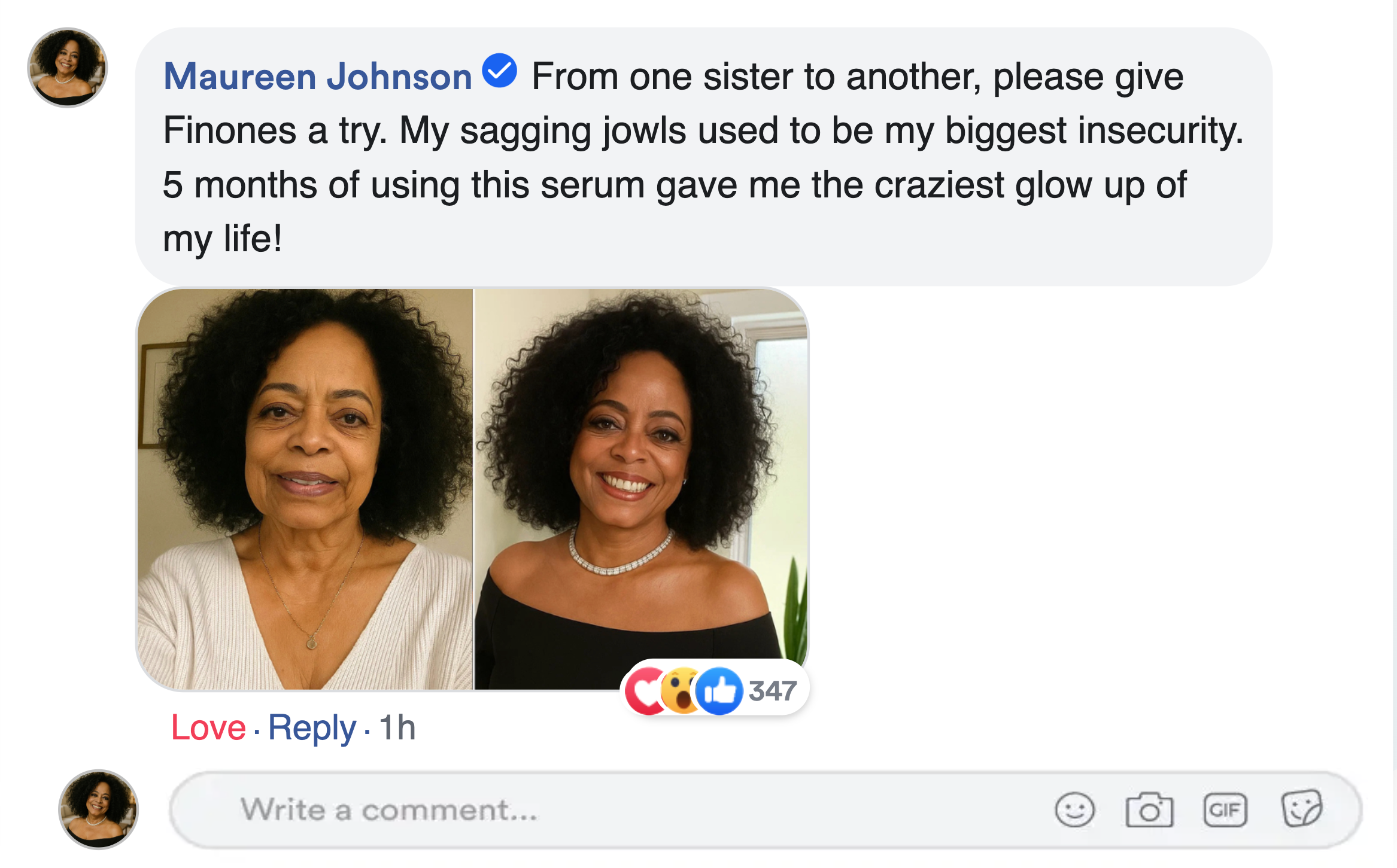
Task: Click the blue thumbs-up reaction emoji
Action: 719,691
